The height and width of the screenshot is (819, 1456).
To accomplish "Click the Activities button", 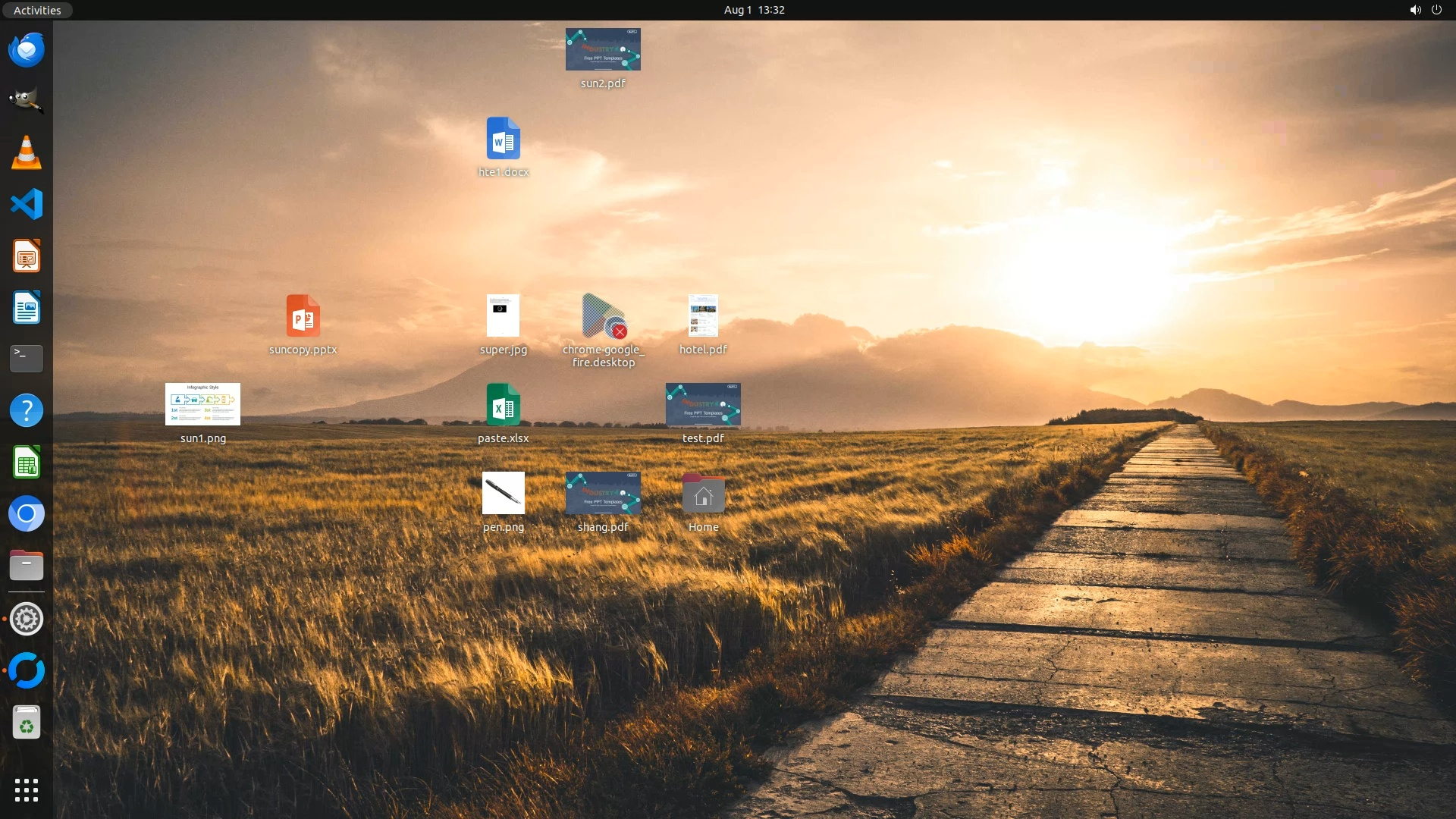I will (x=37, y=10).
